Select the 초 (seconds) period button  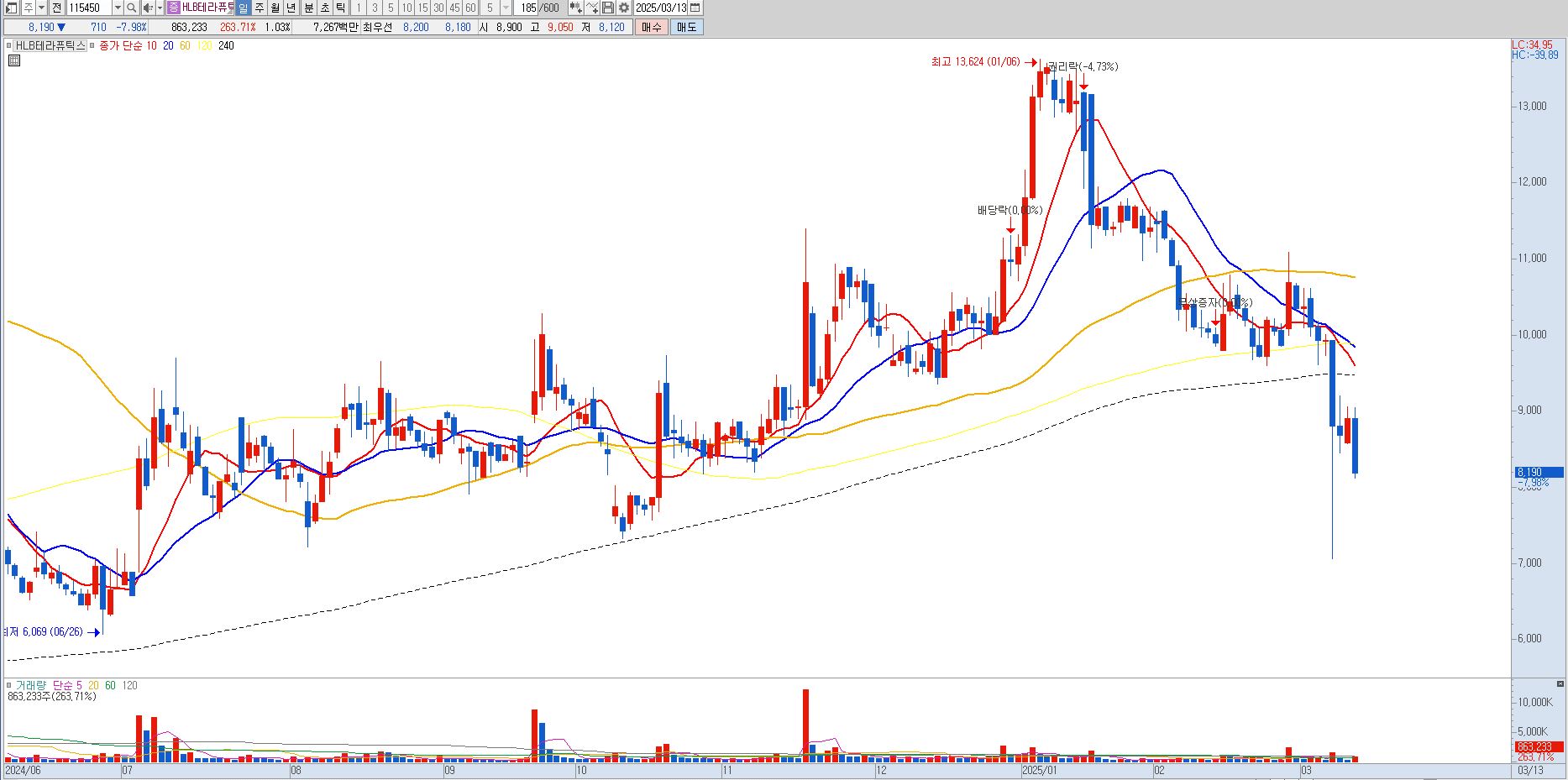324,8
